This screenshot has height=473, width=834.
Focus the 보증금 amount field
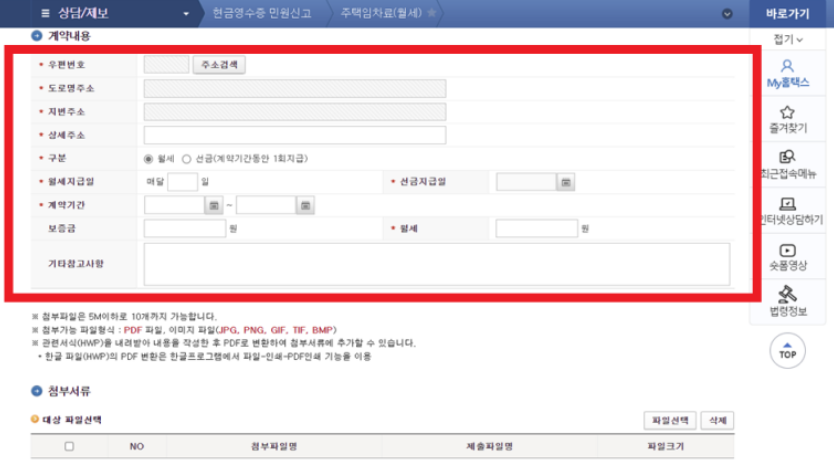[185, 229]
